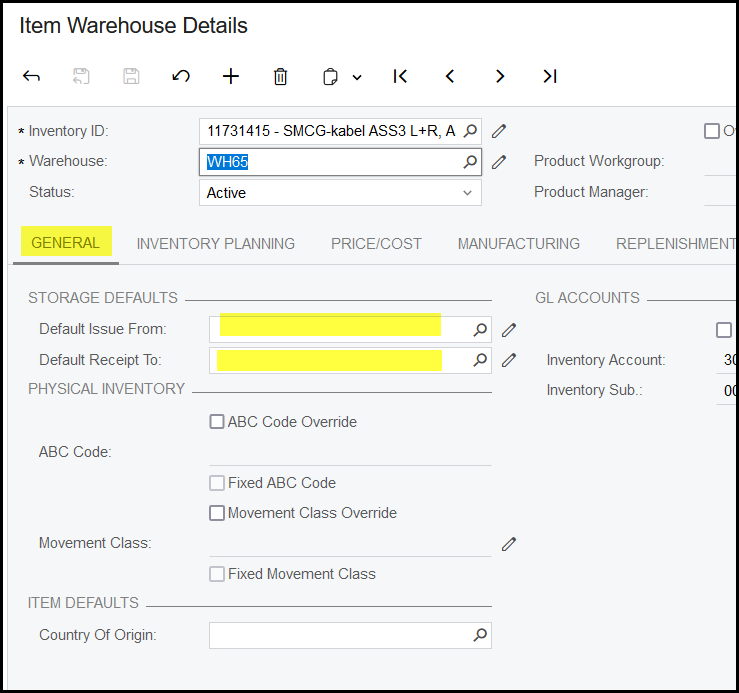Screen dimensions: 739x693
Task: Go to the first record
Action: (400, 76)
